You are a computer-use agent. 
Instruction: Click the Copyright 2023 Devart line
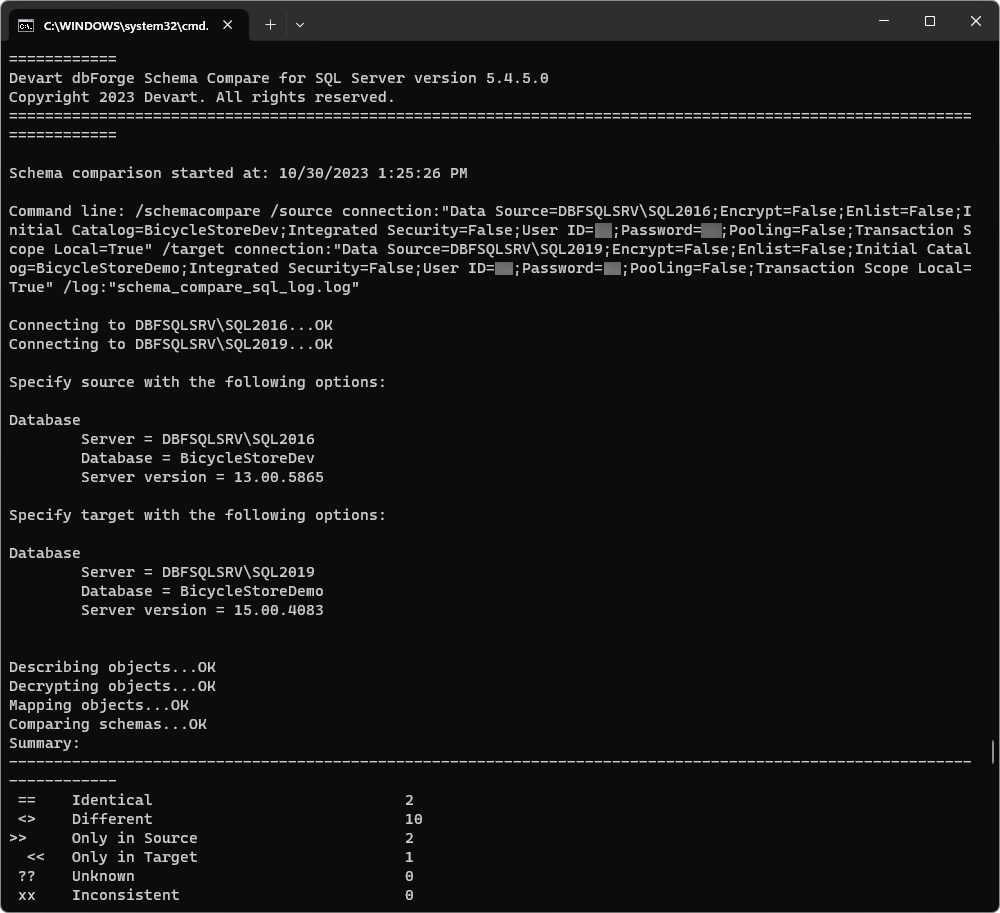[202, 97]
